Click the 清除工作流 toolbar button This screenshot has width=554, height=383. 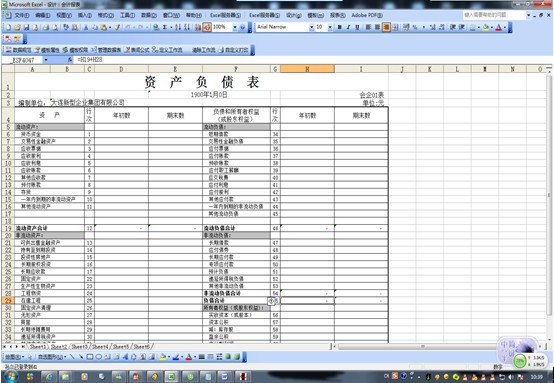point(204,50)
